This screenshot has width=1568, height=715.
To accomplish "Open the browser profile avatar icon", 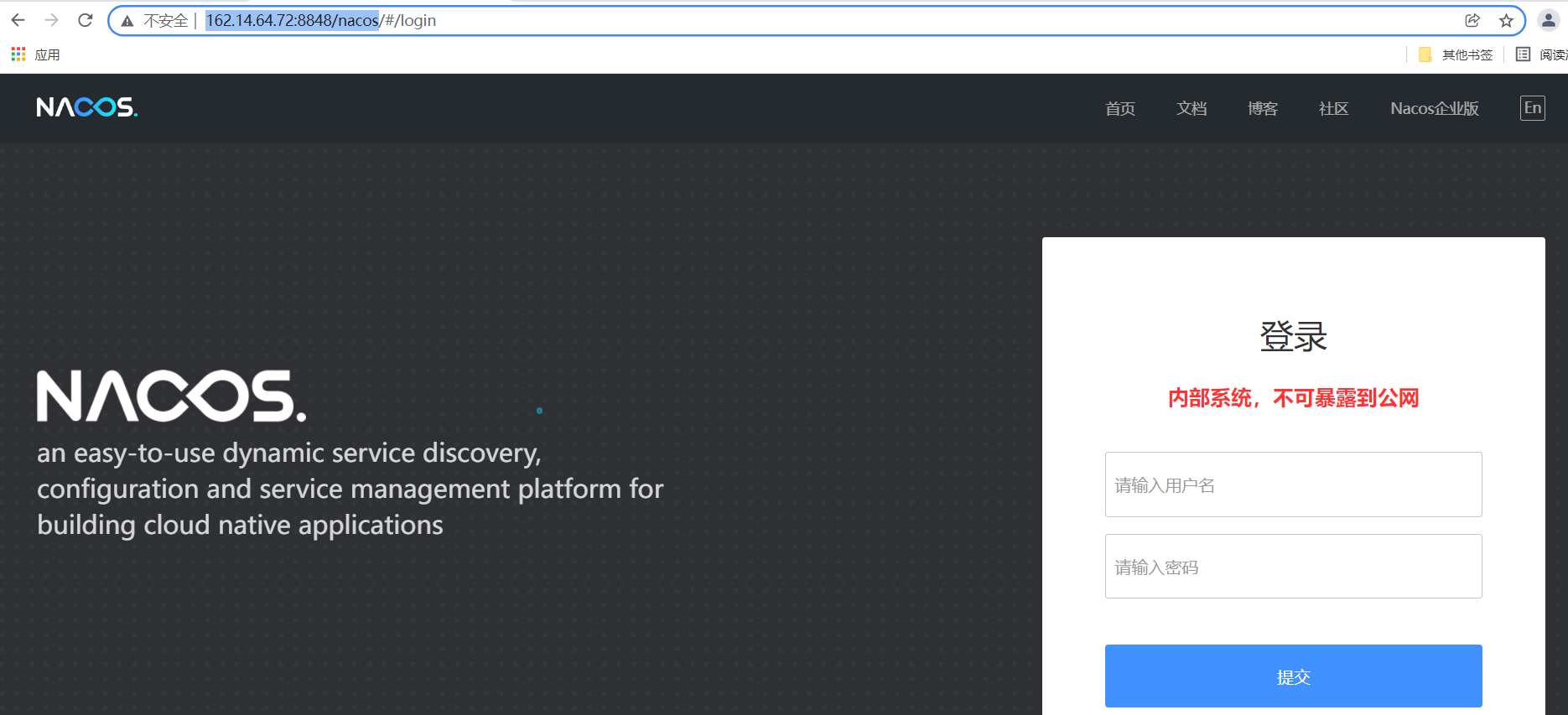I will point(1548,20).
